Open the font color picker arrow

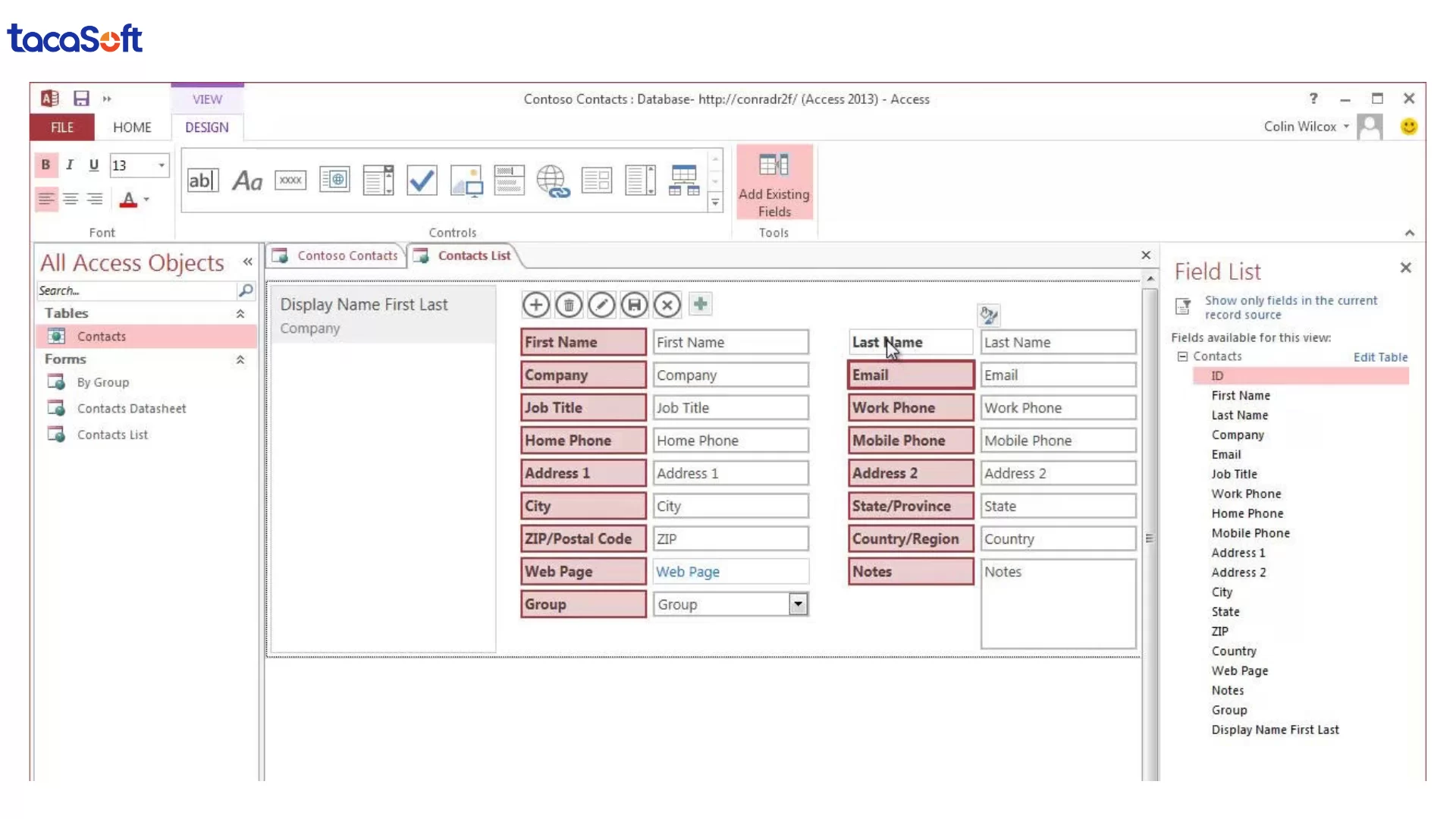click(146, 199)
